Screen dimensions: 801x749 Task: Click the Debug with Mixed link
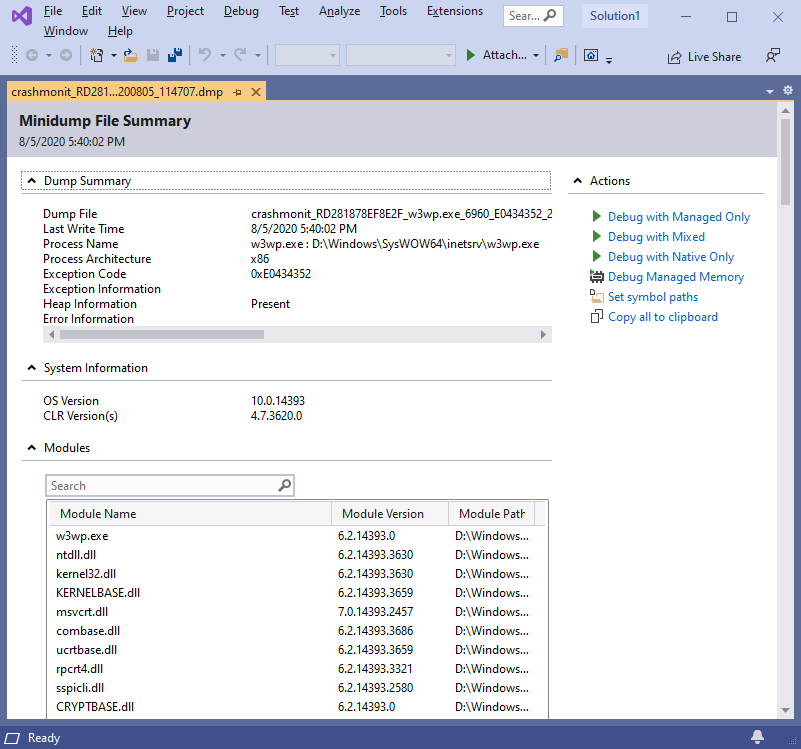(654, 236)
